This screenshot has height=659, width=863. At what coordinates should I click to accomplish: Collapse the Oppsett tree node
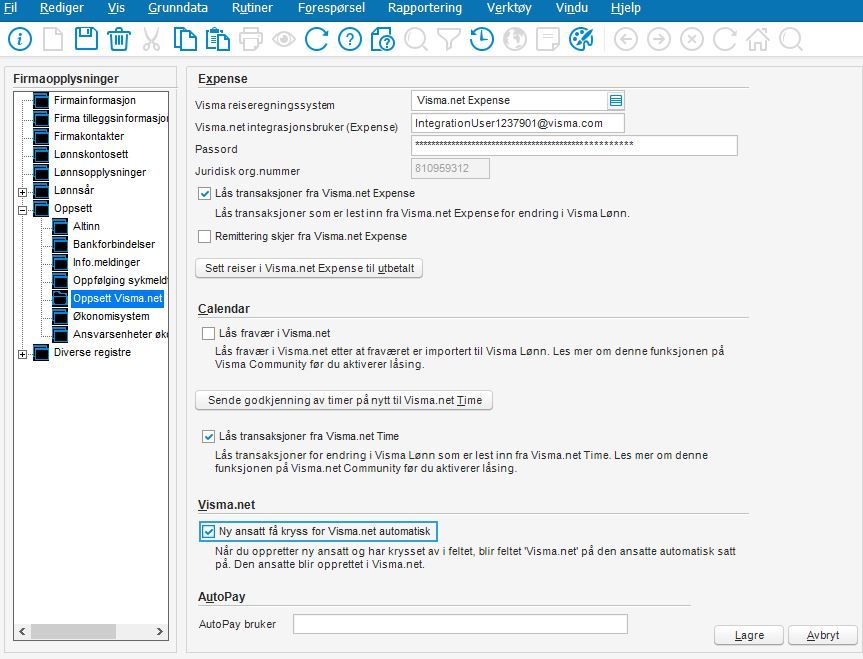tap(23, 210)
